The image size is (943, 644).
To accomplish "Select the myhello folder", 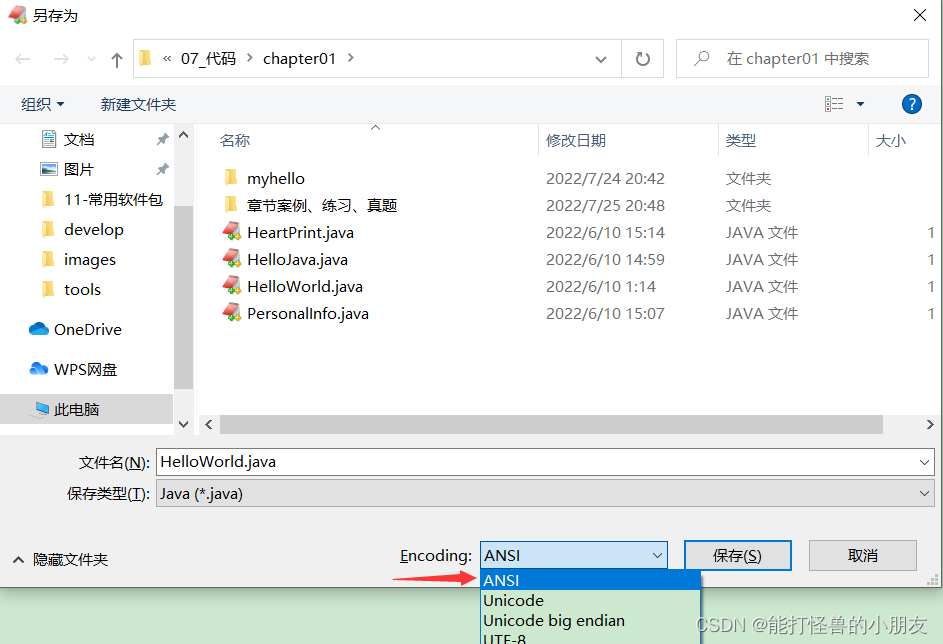I will pyautogui.click(x=275, y=179).
